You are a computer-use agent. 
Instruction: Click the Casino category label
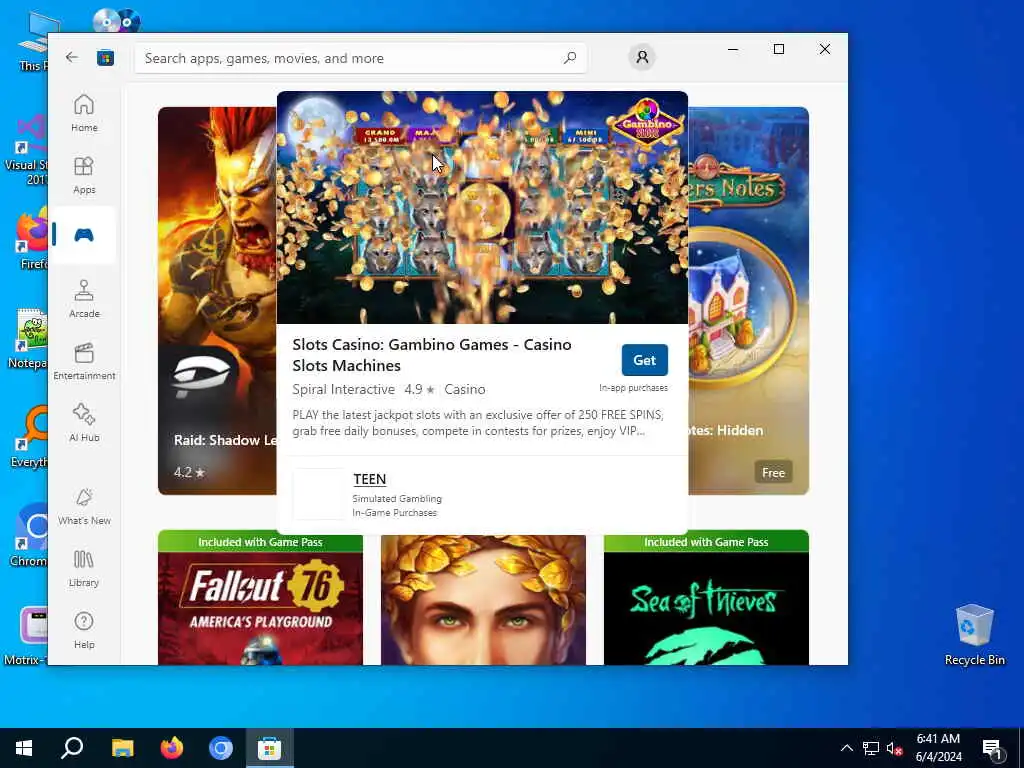coord(464,389)
